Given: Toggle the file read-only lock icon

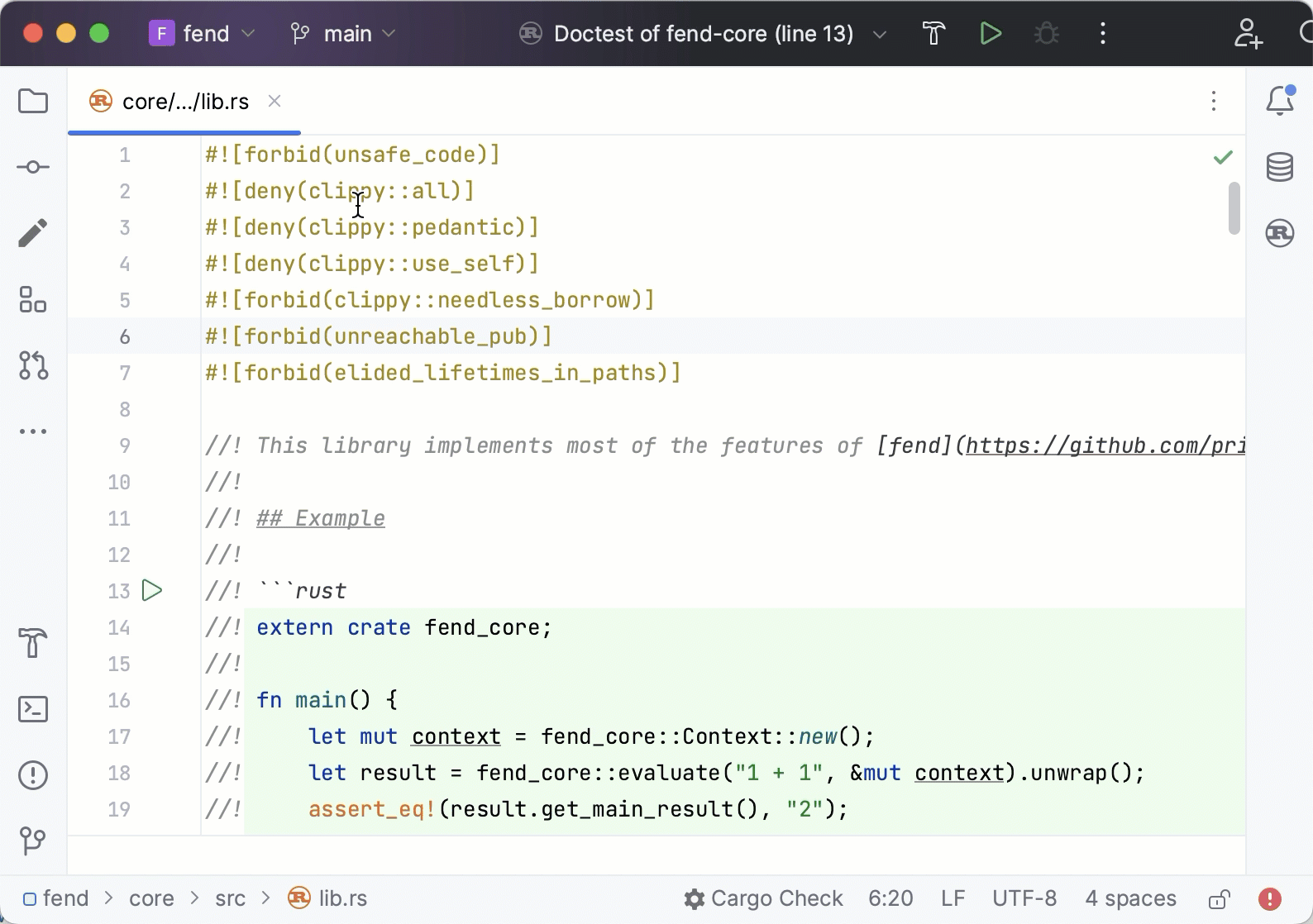Looking at the screenshot, I should click(1219, 899).
